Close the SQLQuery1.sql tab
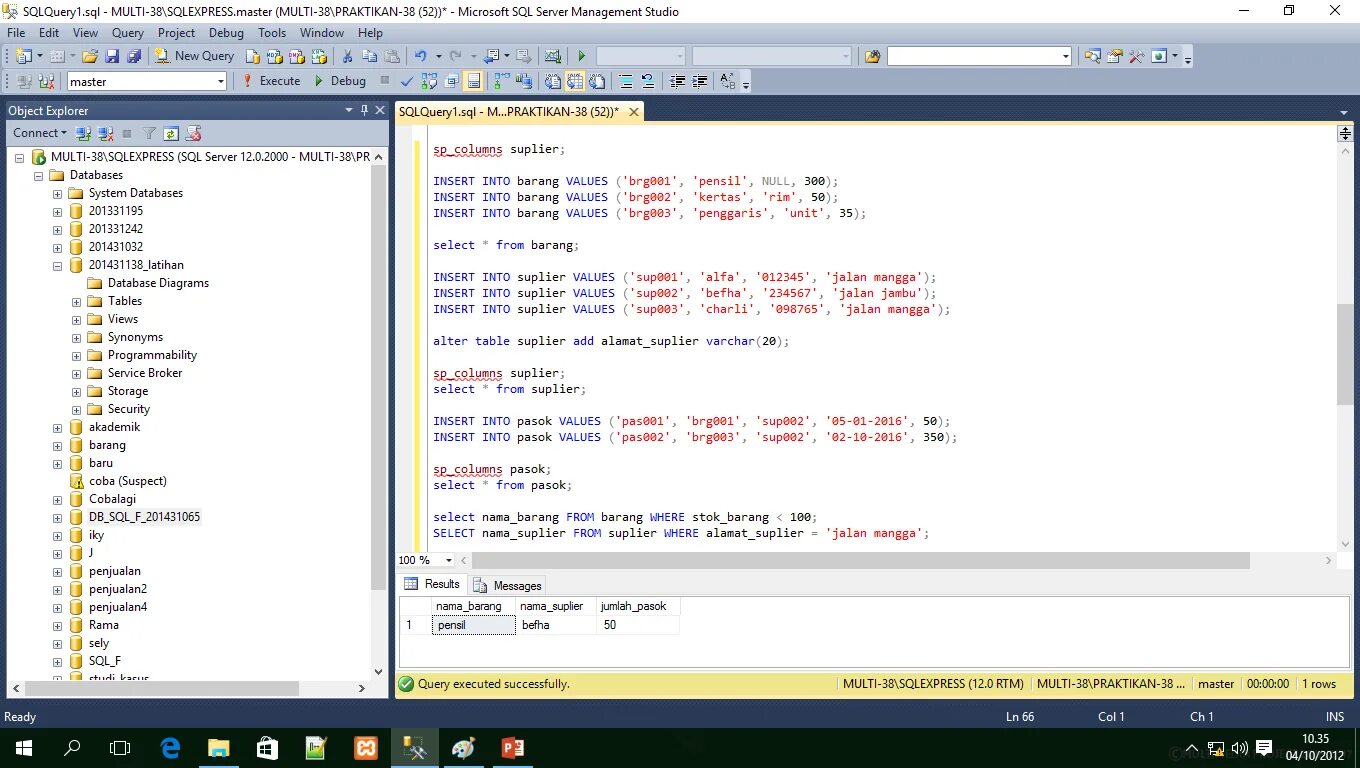Image resolution: width=1360 pixels, height=768 pixels. pos(632,111)
